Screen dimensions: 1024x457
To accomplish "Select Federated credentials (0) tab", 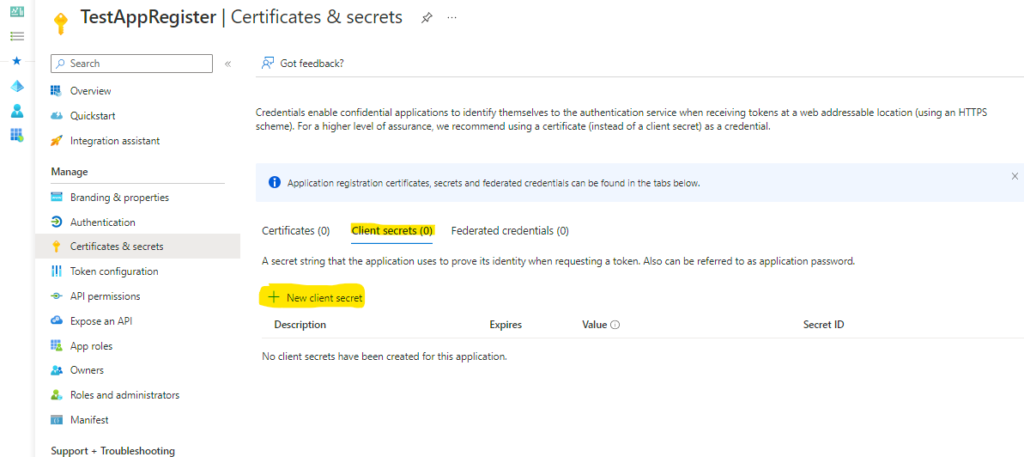I will coord(510,231).
